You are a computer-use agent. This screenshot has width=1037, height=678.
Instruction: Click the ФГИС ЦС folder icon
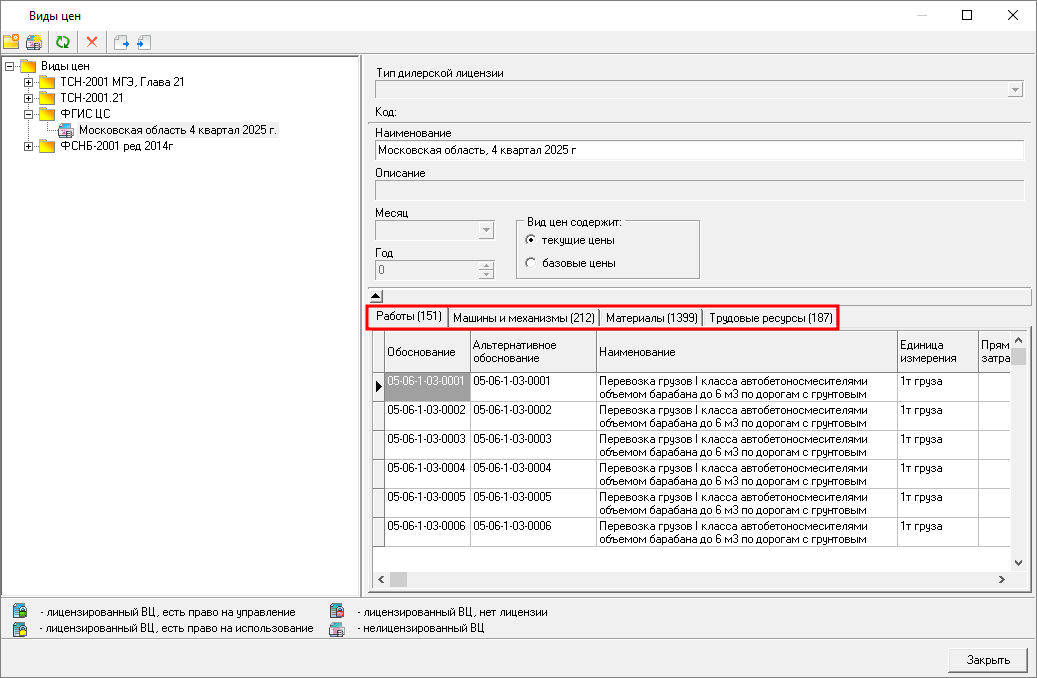(47, 114)
